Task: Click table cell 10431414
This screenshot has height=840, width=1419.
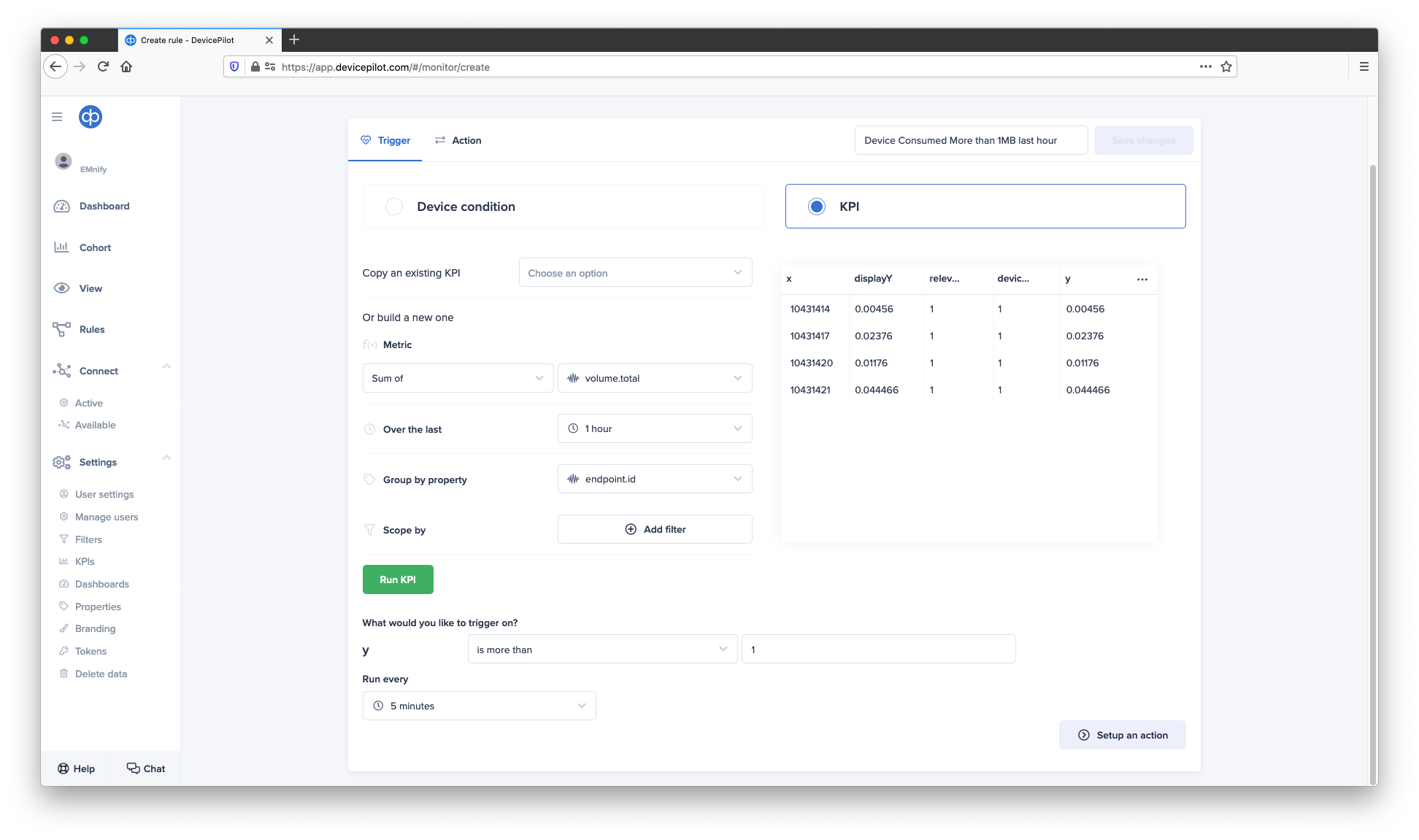Action: 810,309
